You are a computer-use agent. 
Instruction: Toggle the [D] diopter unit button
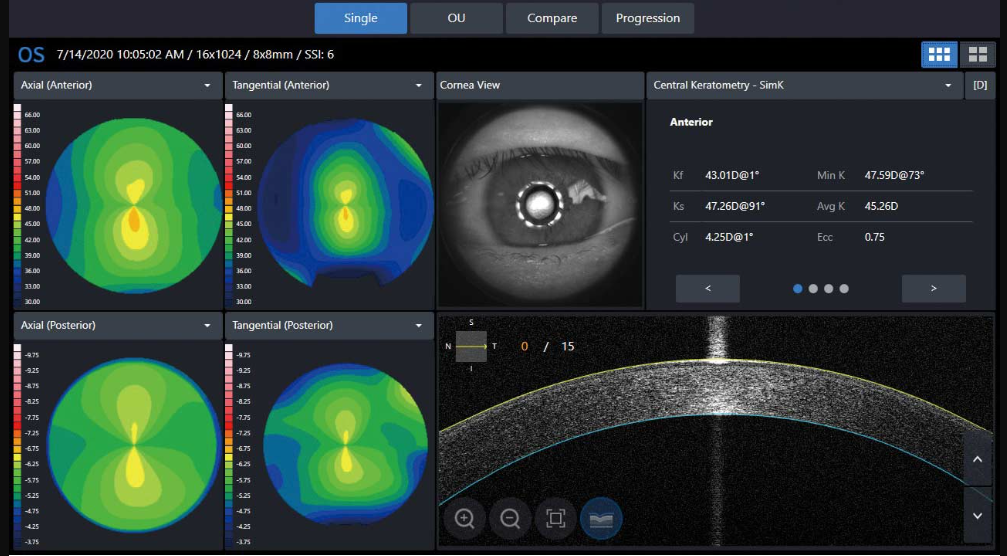click(980, 85)
